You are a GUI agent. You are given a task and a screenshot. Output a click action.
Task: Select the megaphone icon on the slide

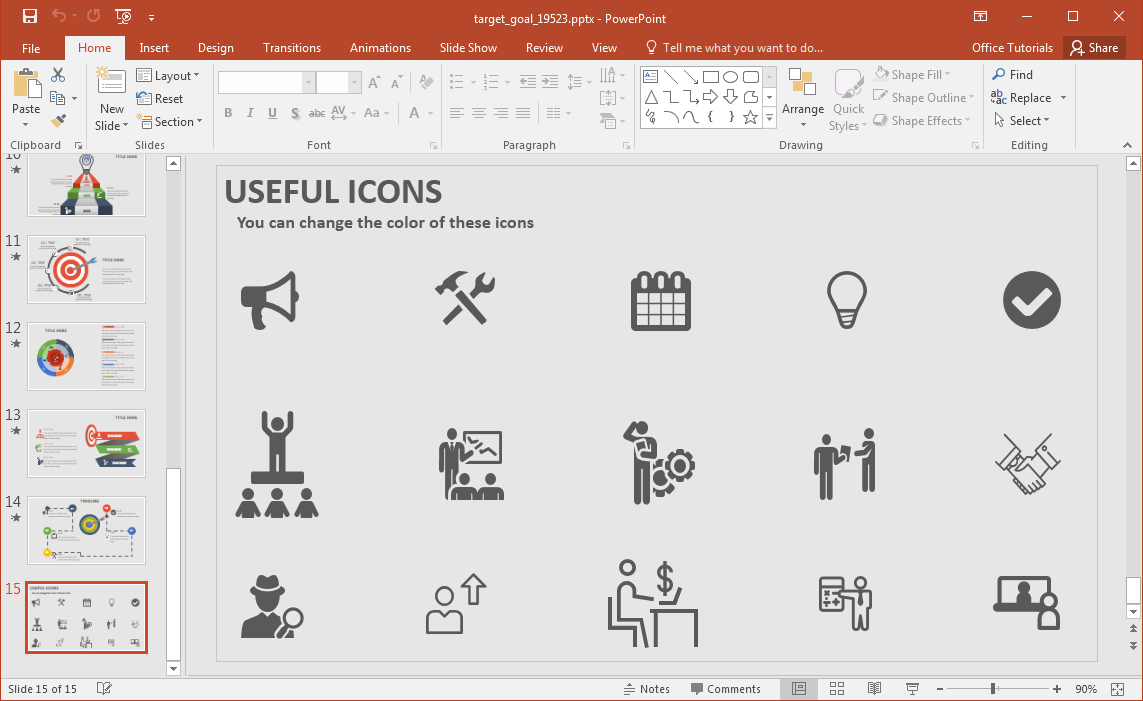tap(270, 300)
